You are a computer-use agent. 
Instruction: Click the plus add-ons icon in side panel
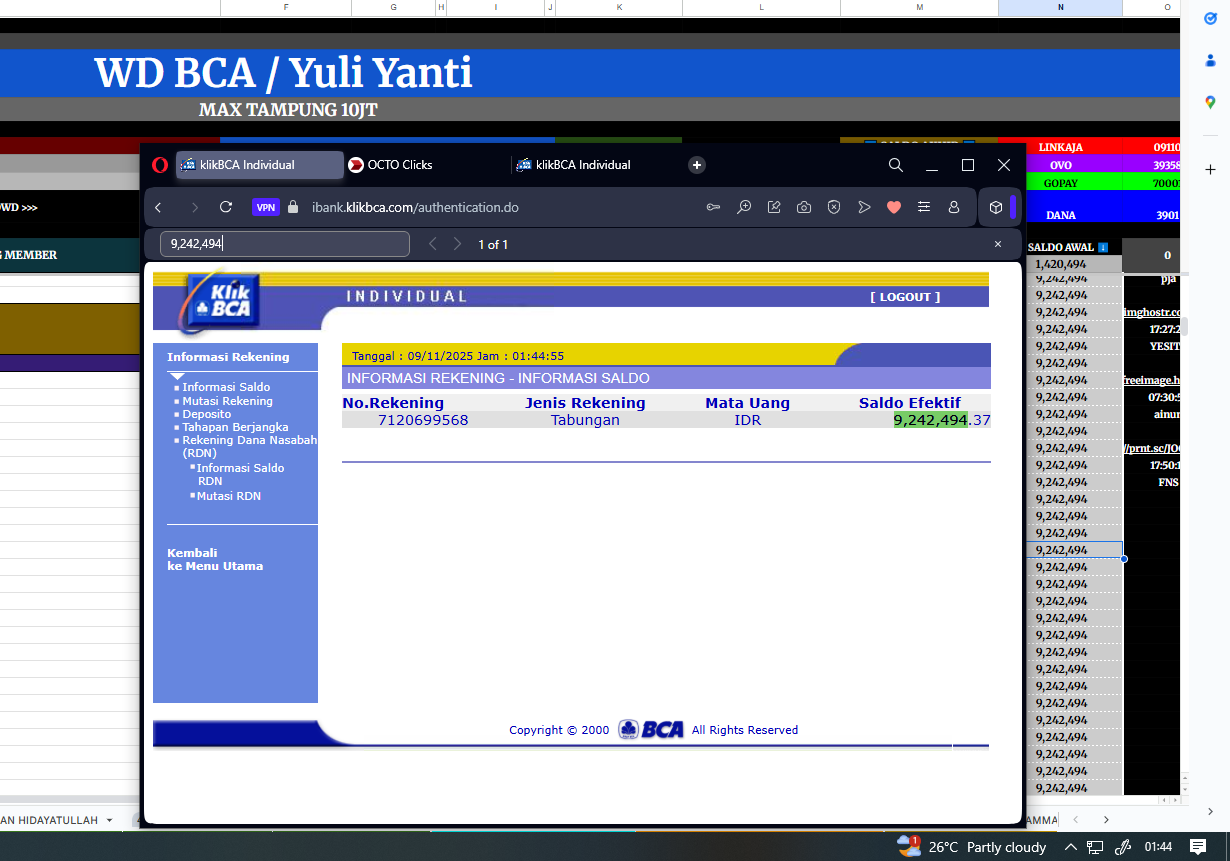1210,170
